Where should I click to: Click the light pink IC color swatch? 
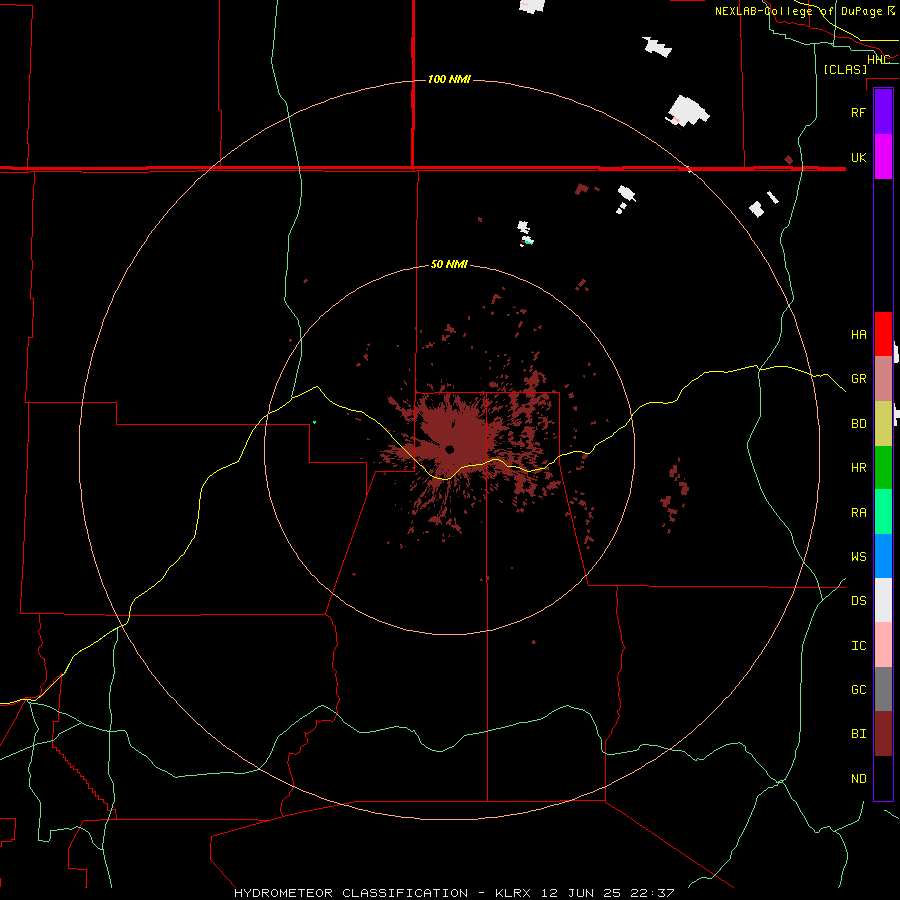(x=883, y=645)
